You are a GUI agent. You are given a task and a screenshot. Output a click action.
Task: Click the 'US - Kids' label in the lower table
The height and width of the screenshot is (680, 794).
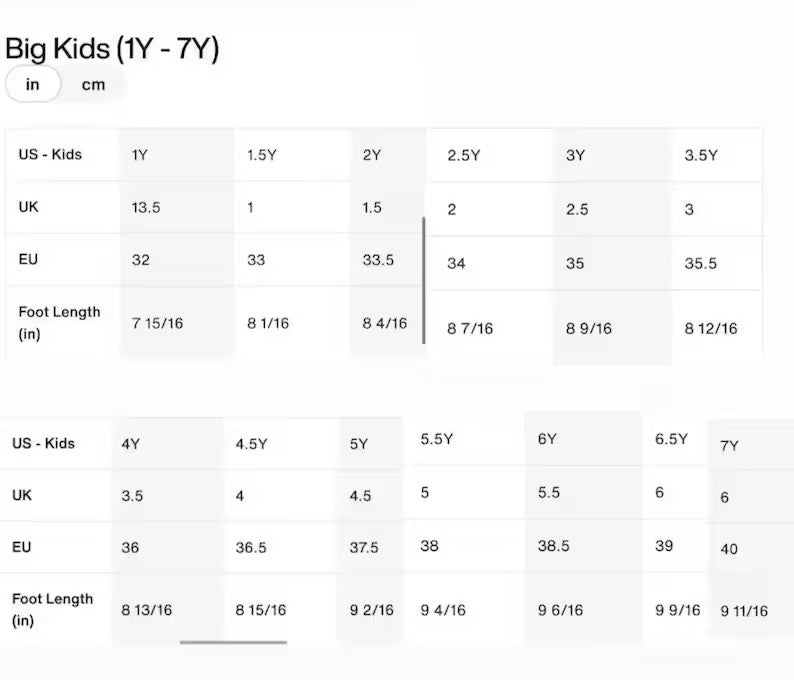tap(43, 443)
